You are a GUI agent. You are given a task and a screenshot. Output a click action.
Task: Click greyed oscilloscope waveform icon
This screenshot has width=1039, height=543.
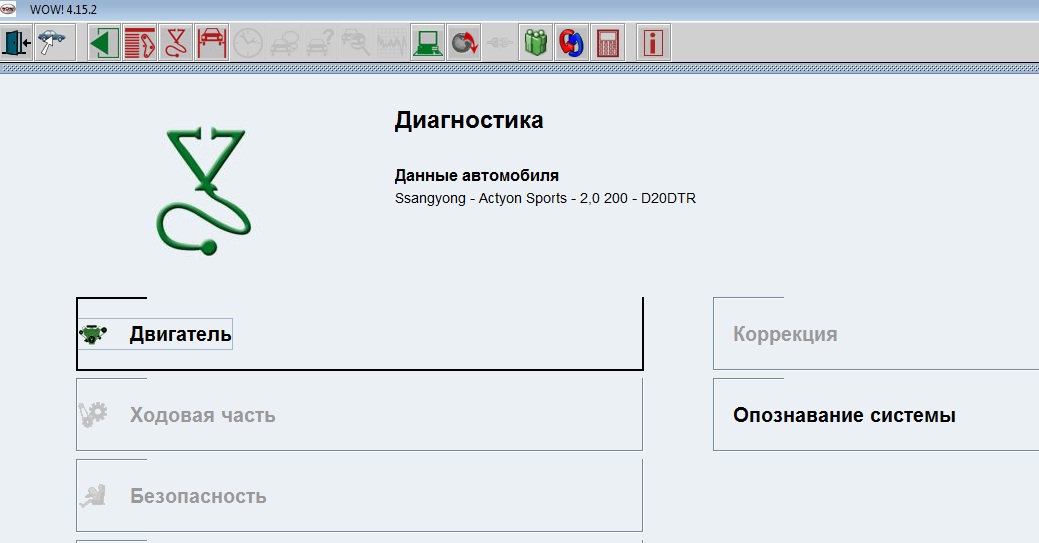[x=391, y=43]
